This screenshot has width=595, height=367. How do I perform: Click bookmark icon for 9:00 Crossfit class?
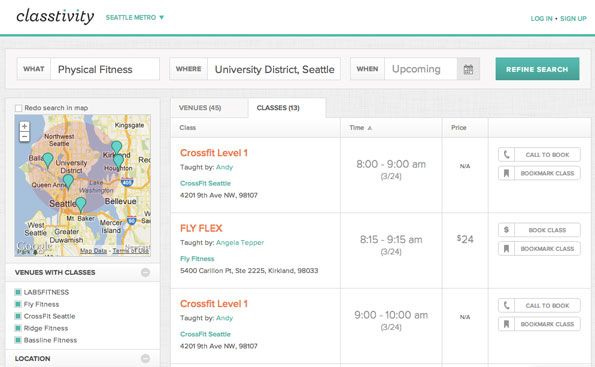(x=506, y=324)
